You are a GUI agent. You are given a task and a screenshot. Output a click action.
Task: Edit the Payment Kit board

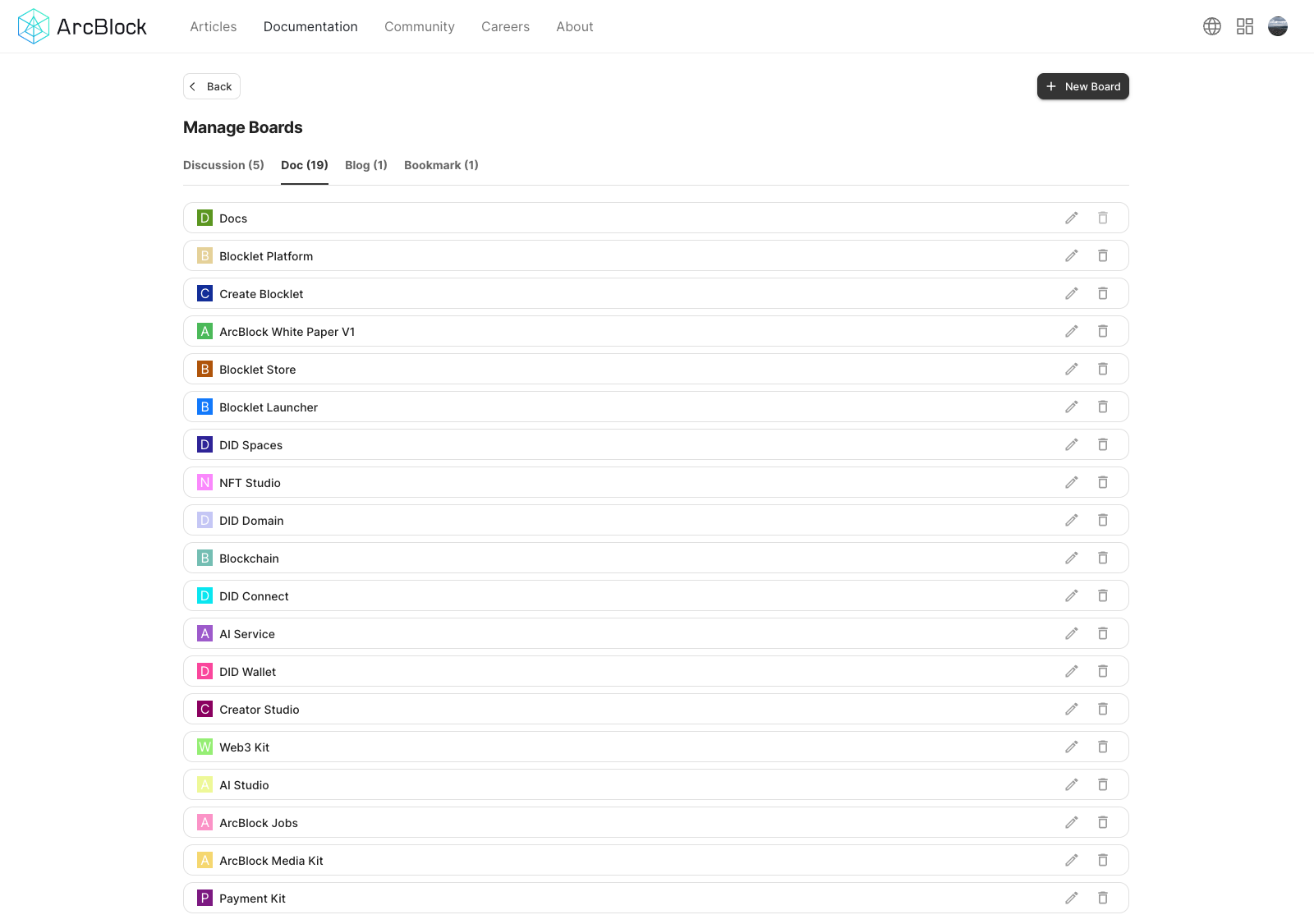click(x=1071, y=899)
